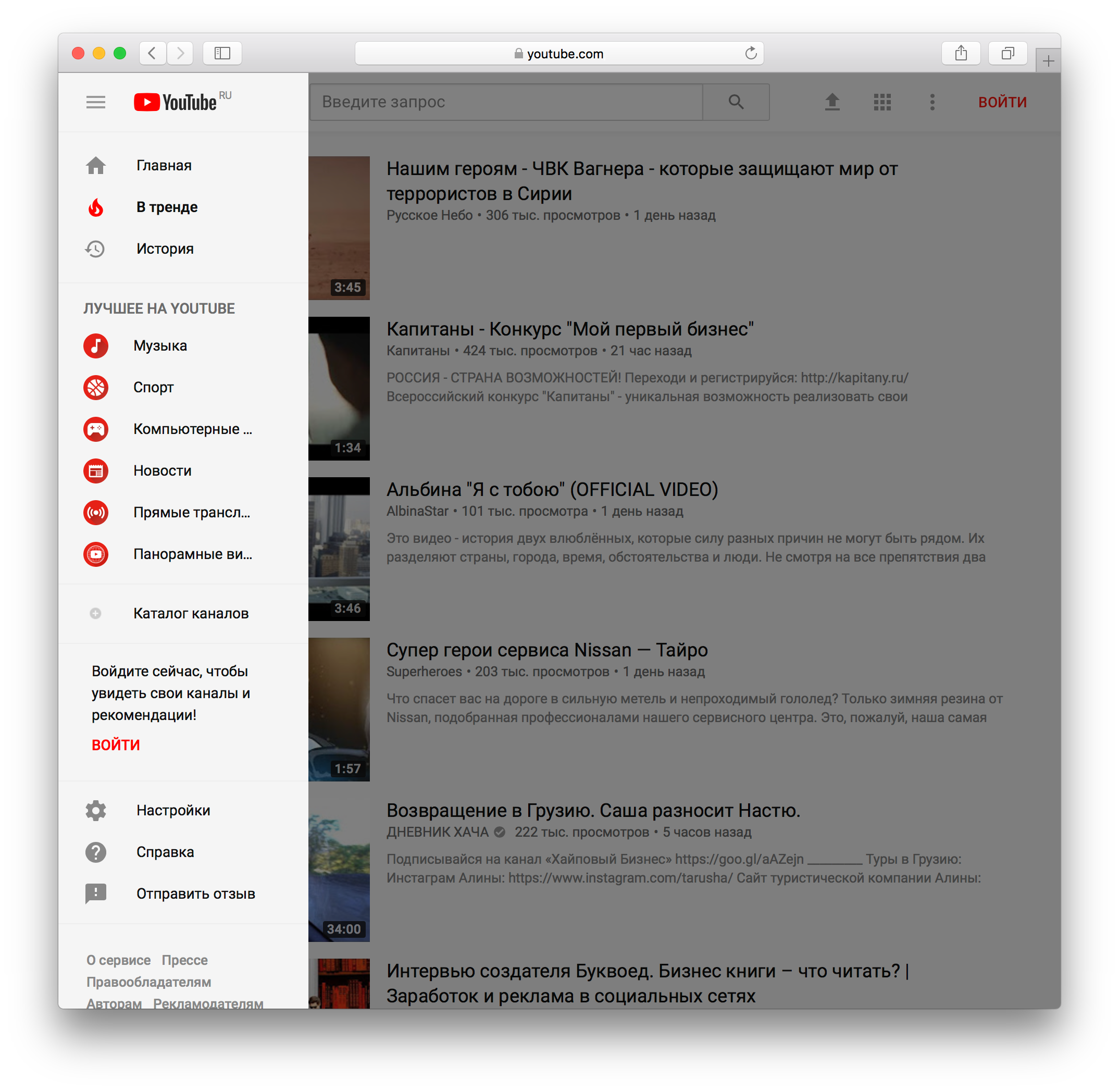Click the Safari share icon

(961, 53)
